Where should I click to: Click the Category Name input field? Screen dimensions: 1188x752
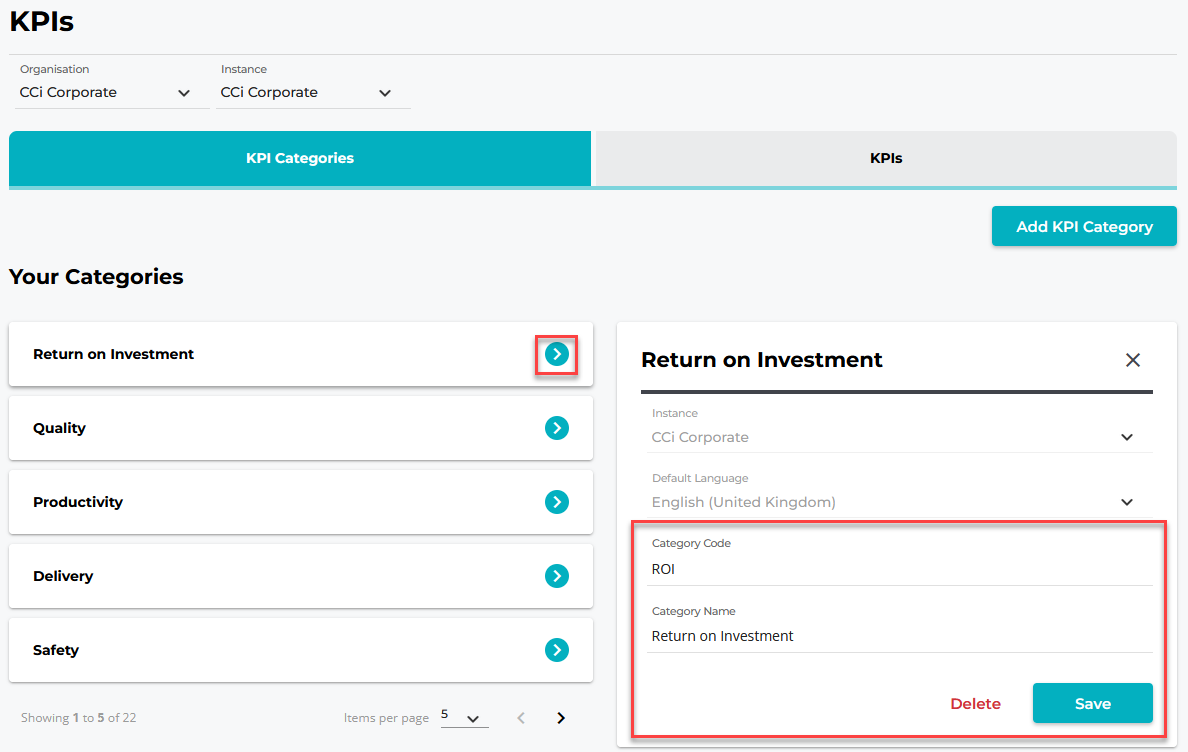(898, 636)
